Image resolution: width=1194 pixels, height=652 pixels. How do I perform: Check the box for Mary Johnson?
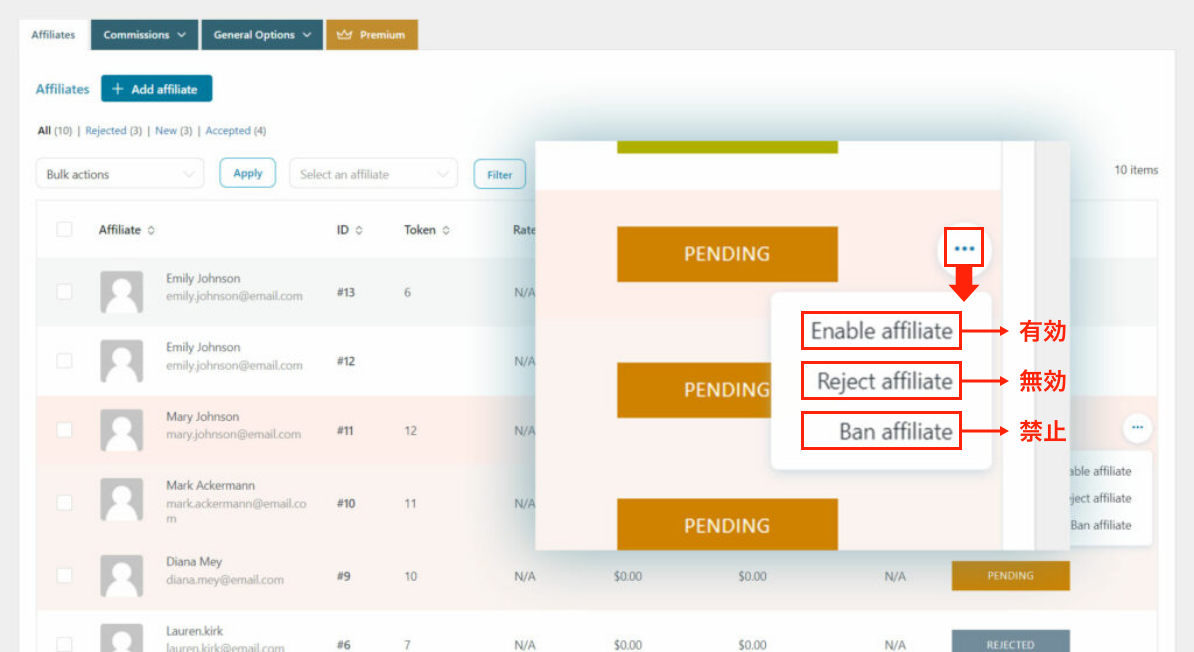tap(65, 429)
